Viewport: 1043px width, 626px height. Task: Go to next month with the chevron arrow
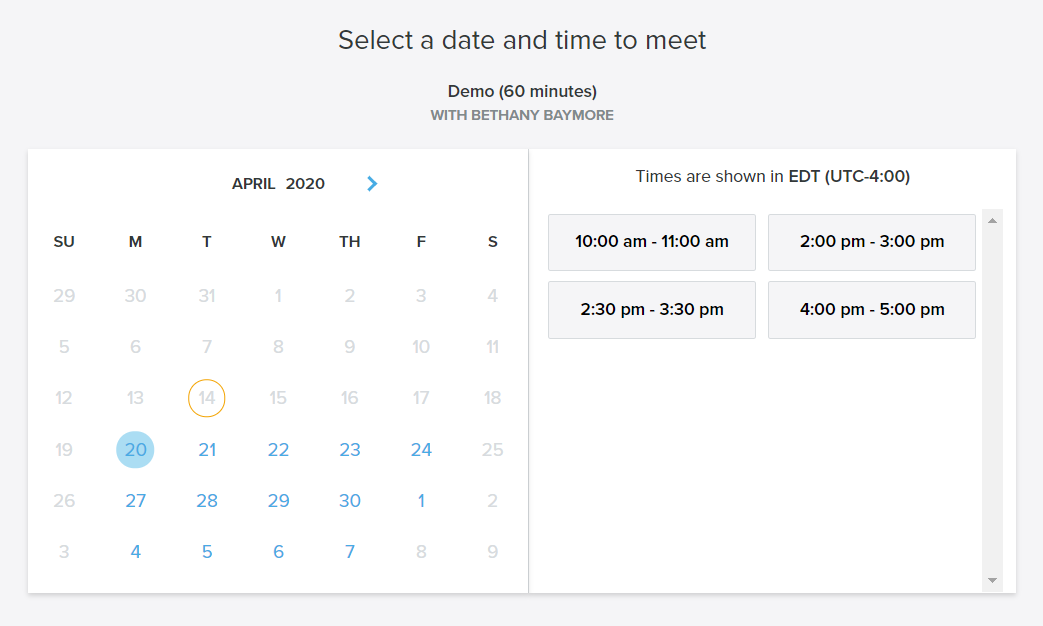pos(372,184)
